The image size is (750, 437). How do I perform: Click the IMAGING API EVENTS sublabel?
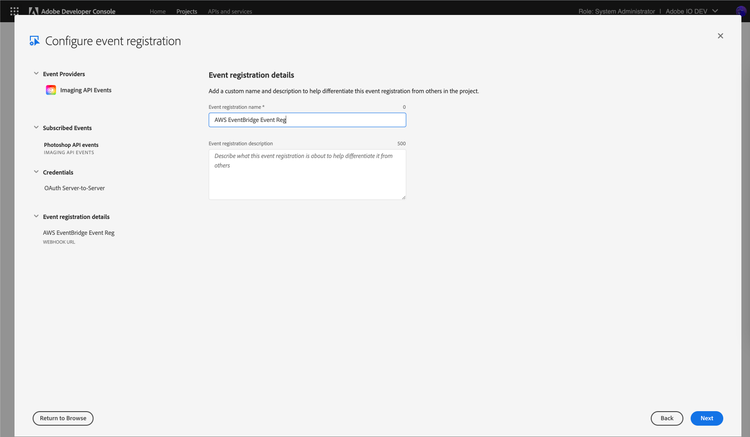[69, 153]
